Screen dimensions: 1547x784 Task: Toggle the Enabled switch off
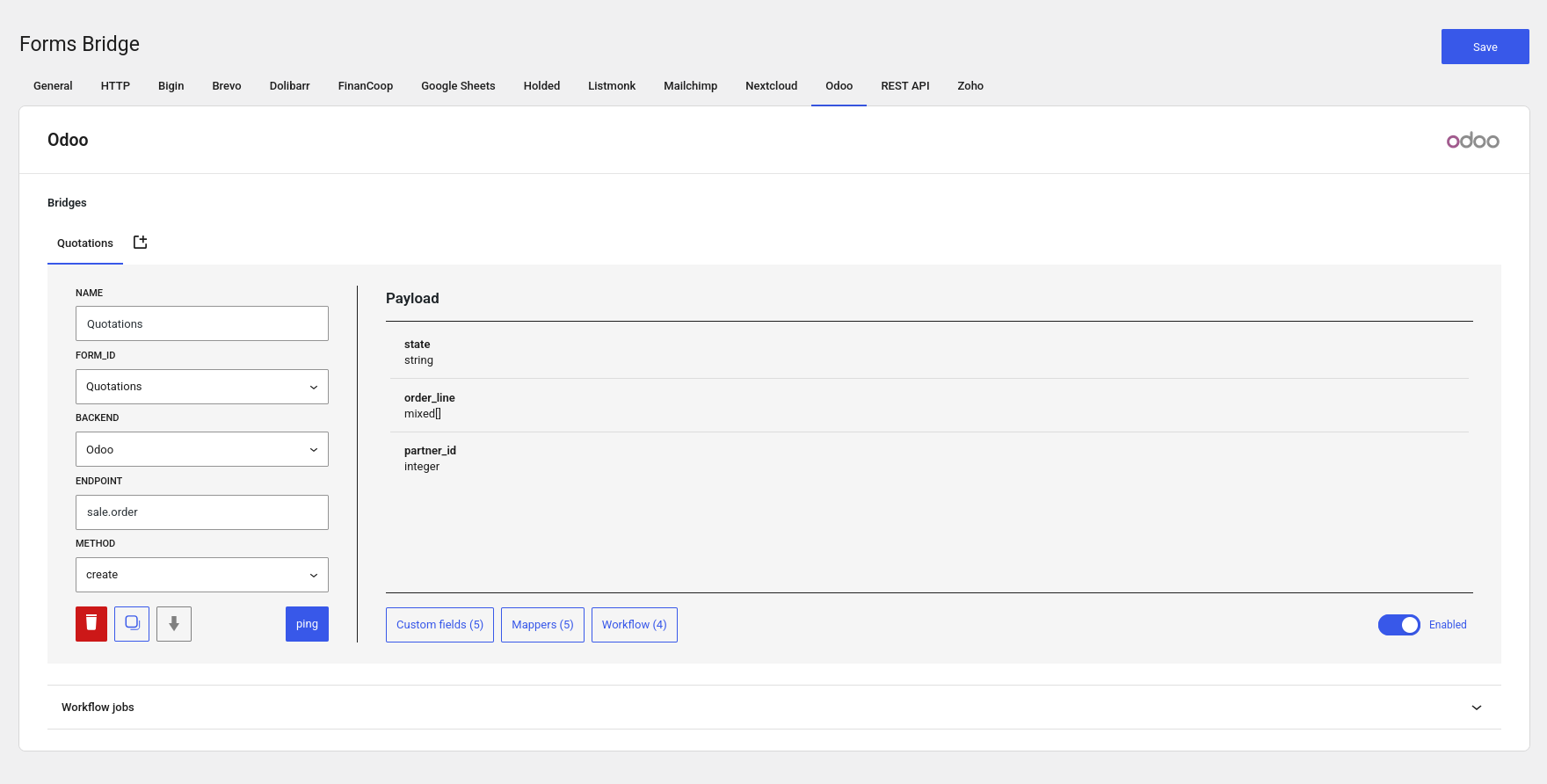1398,625
